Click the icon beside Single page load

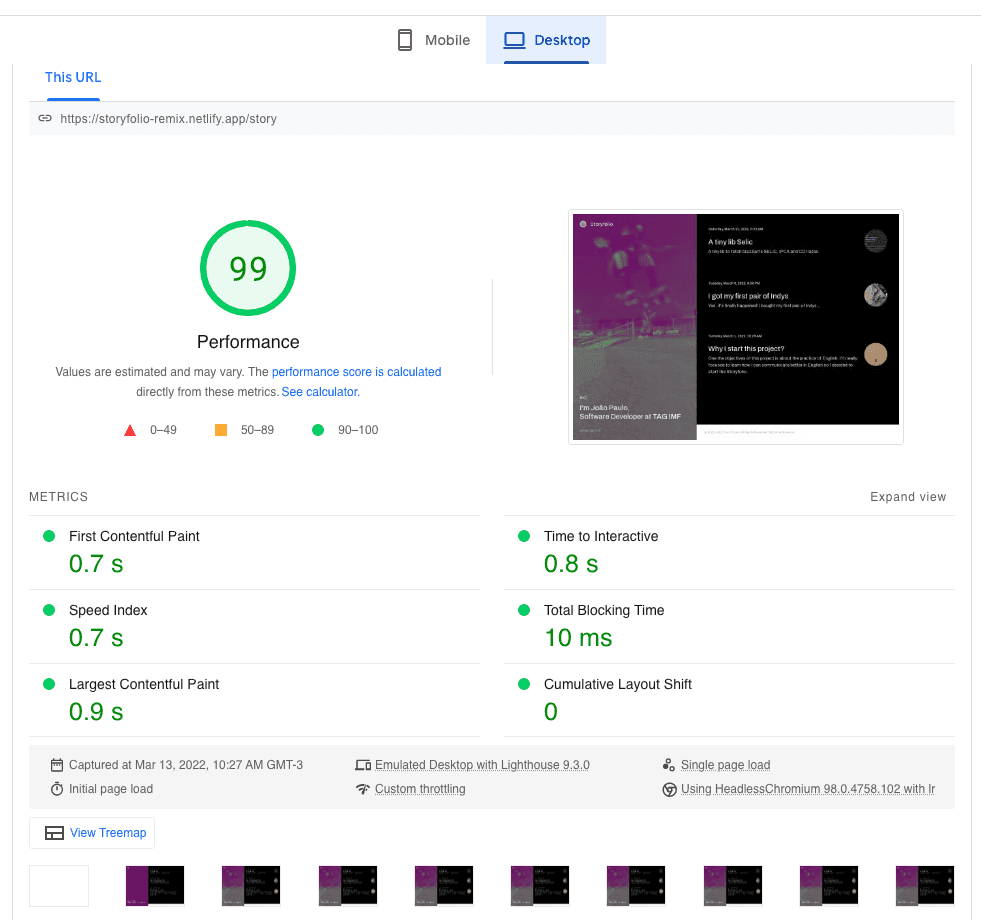[x=669, y=765]
